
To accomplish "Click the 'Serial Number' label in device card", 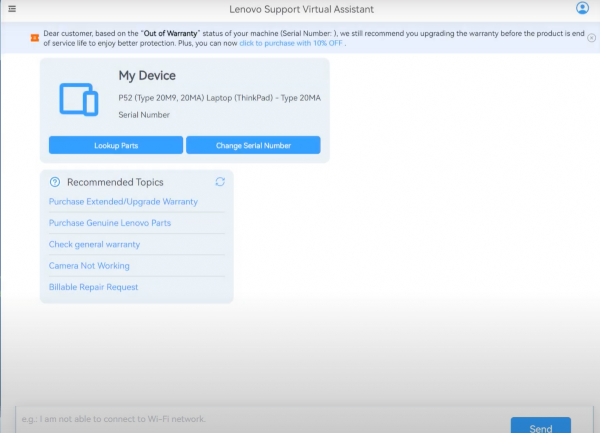I will (x=144, y=115).
